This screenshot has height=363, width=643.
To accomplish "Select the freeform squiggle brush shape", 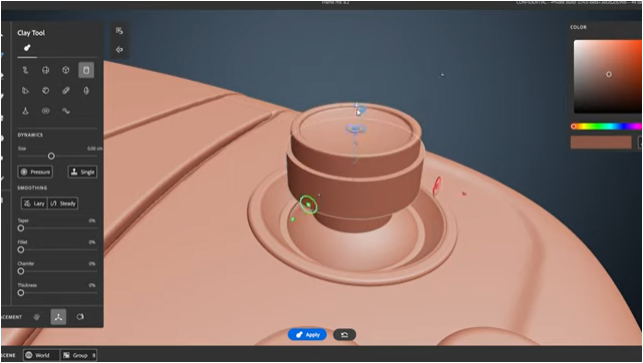I will click(x=25, y=70).
